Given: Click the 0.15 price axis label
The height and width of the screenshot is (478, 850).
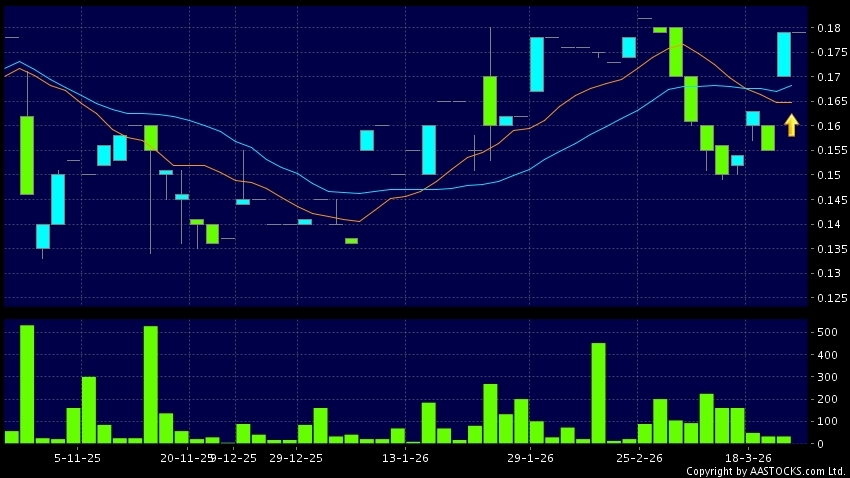Looking at the screenshot, I should (828, 176).
